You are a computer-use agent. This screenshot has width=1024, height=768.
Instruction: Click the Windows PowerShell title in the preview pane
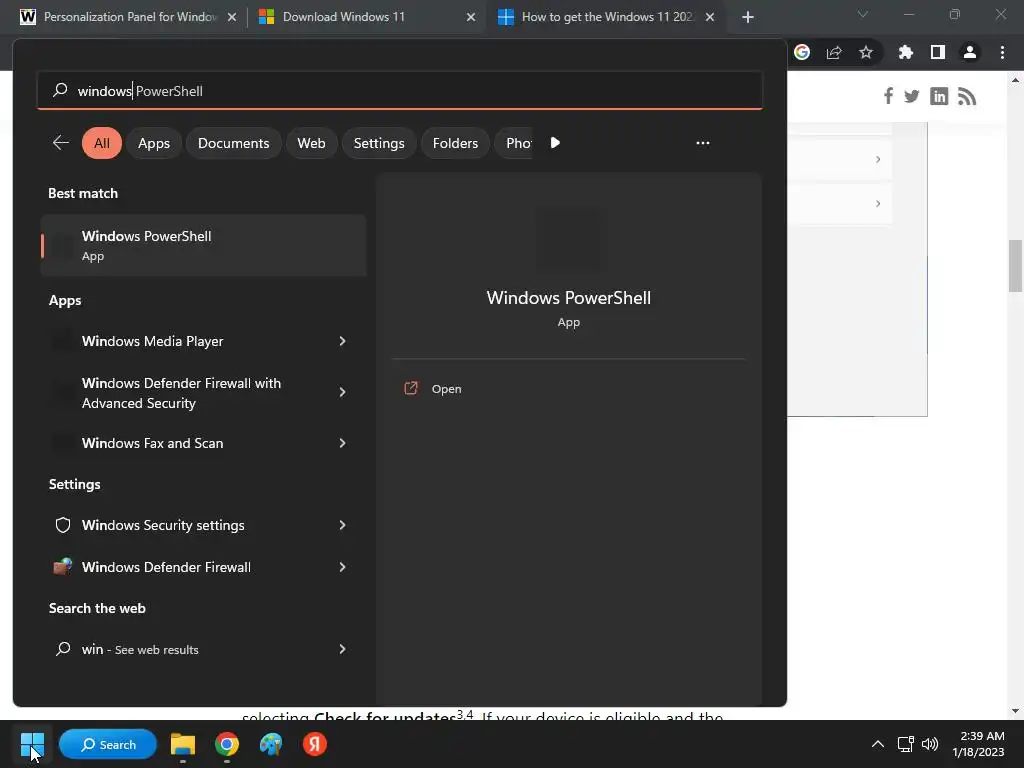[568, 298]
